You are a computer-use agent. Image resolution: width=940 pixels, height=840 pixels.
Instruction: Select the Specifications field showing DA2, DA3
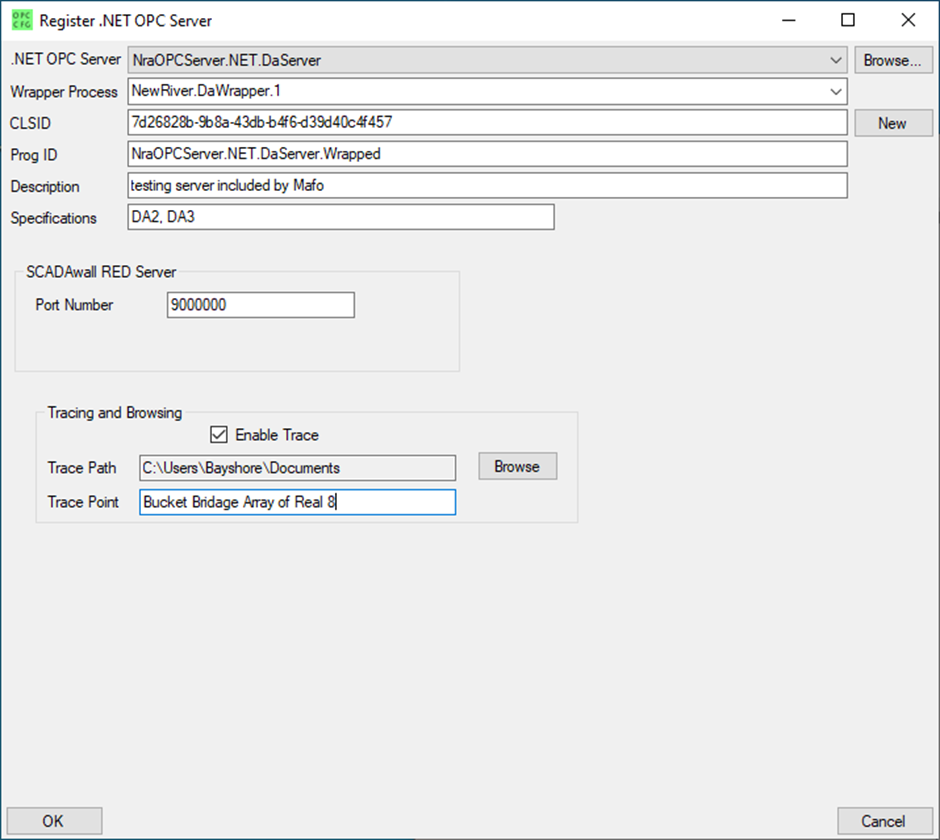point(341,217)
